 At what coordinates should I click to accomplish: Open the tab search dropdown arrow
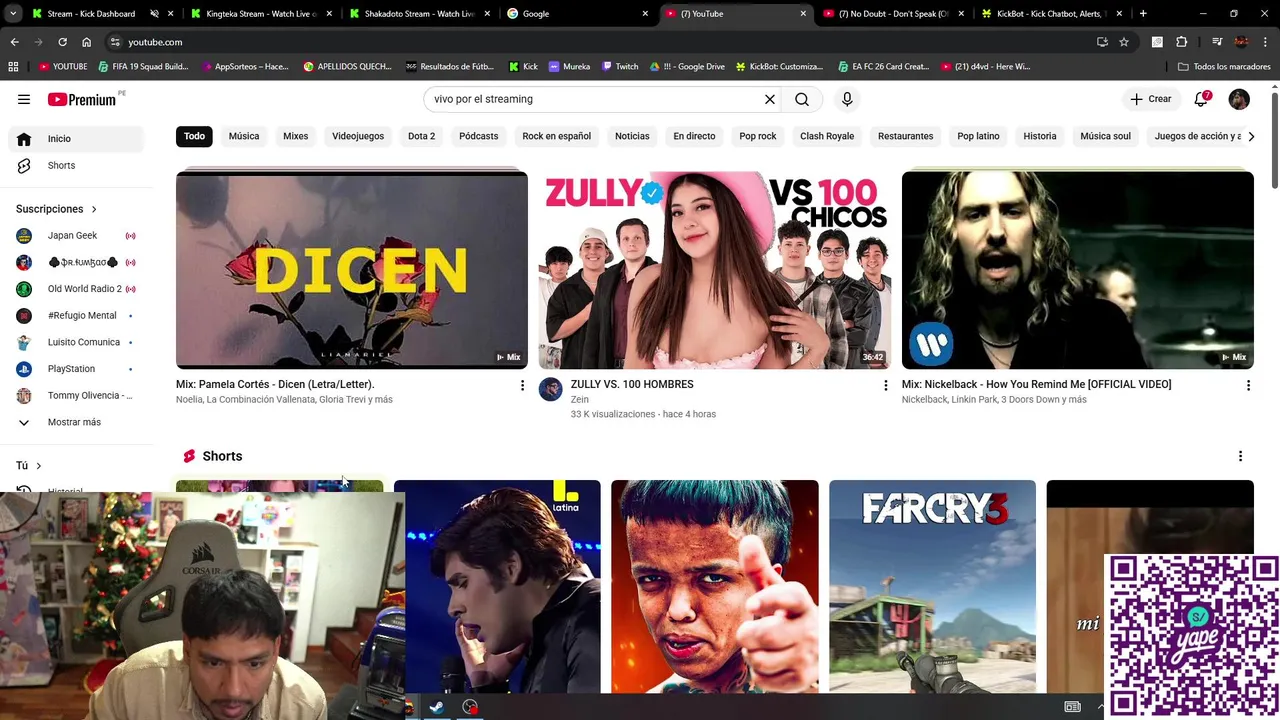[13, 14]
